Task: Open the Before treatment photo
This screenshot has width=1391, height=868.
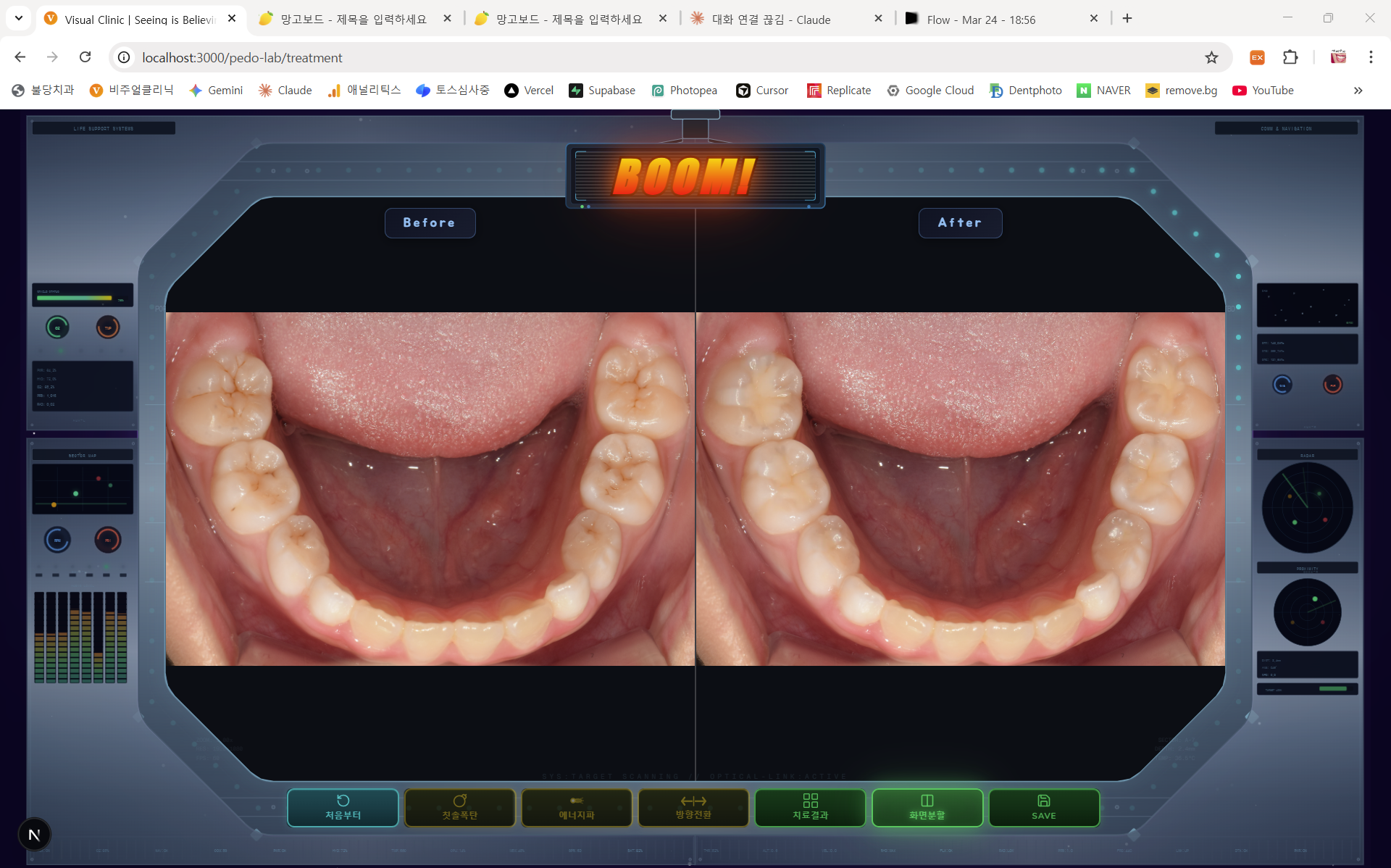Action: tap(430, 489)
